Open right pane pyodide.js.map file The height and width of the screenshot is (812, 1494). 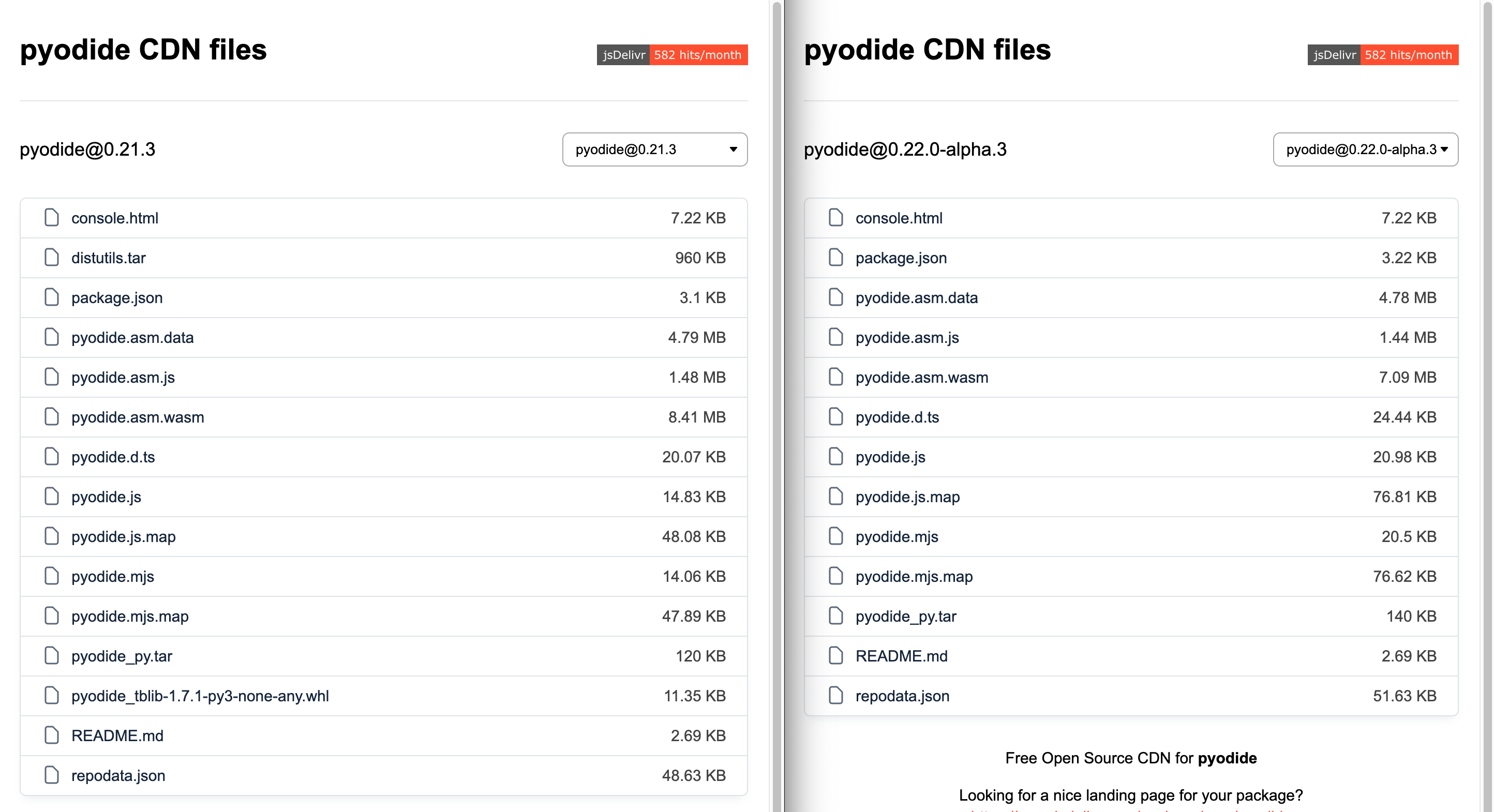point(908,497)
